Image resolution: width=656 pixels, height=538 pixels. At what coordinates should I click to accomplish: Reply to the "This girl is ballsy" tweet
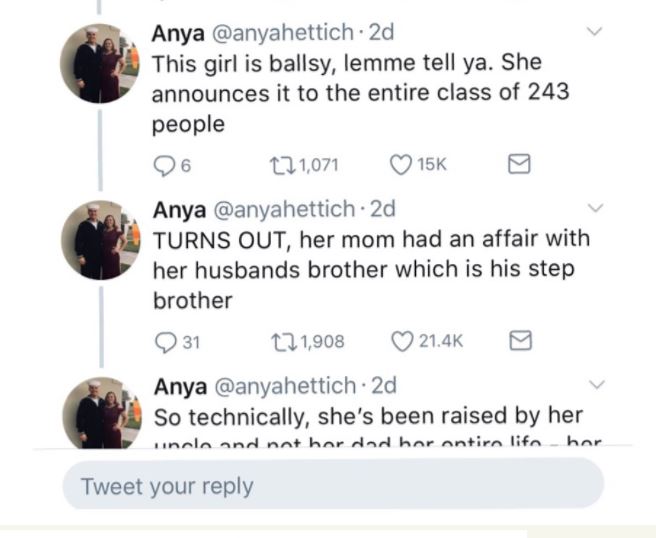tap(163, 165)
